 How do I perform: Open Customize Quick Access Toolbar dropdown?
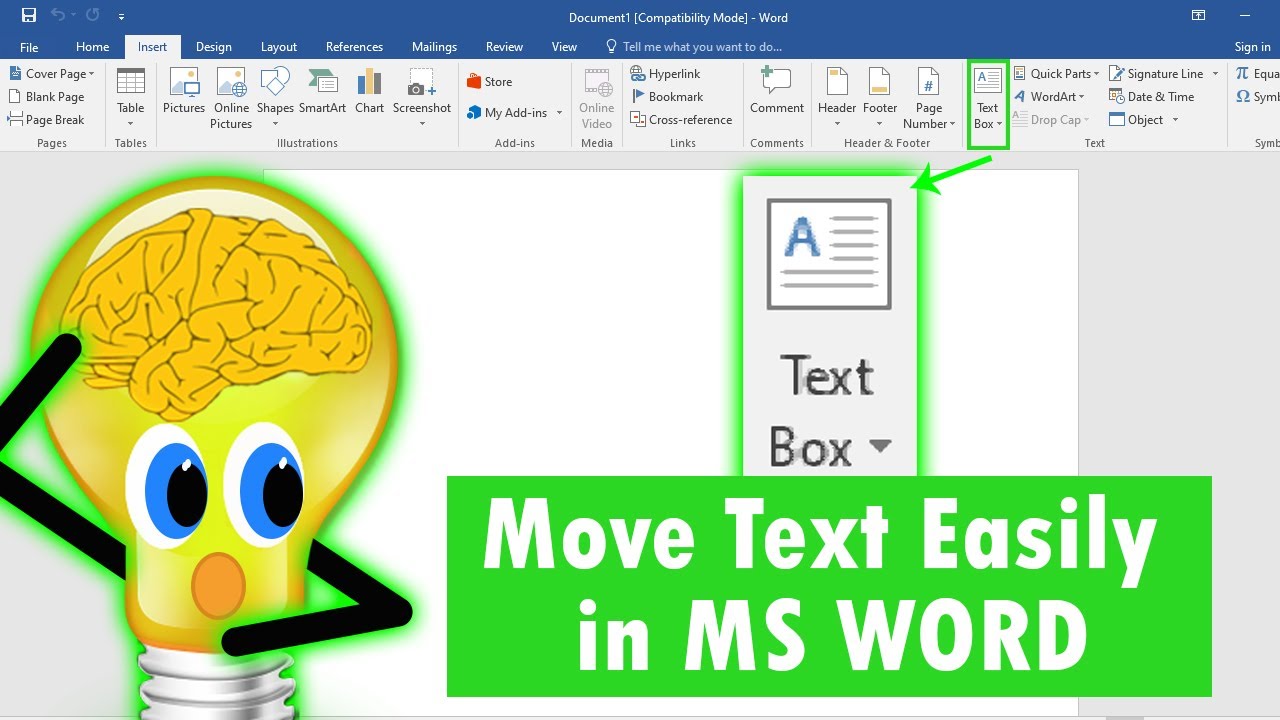[121, 17]
